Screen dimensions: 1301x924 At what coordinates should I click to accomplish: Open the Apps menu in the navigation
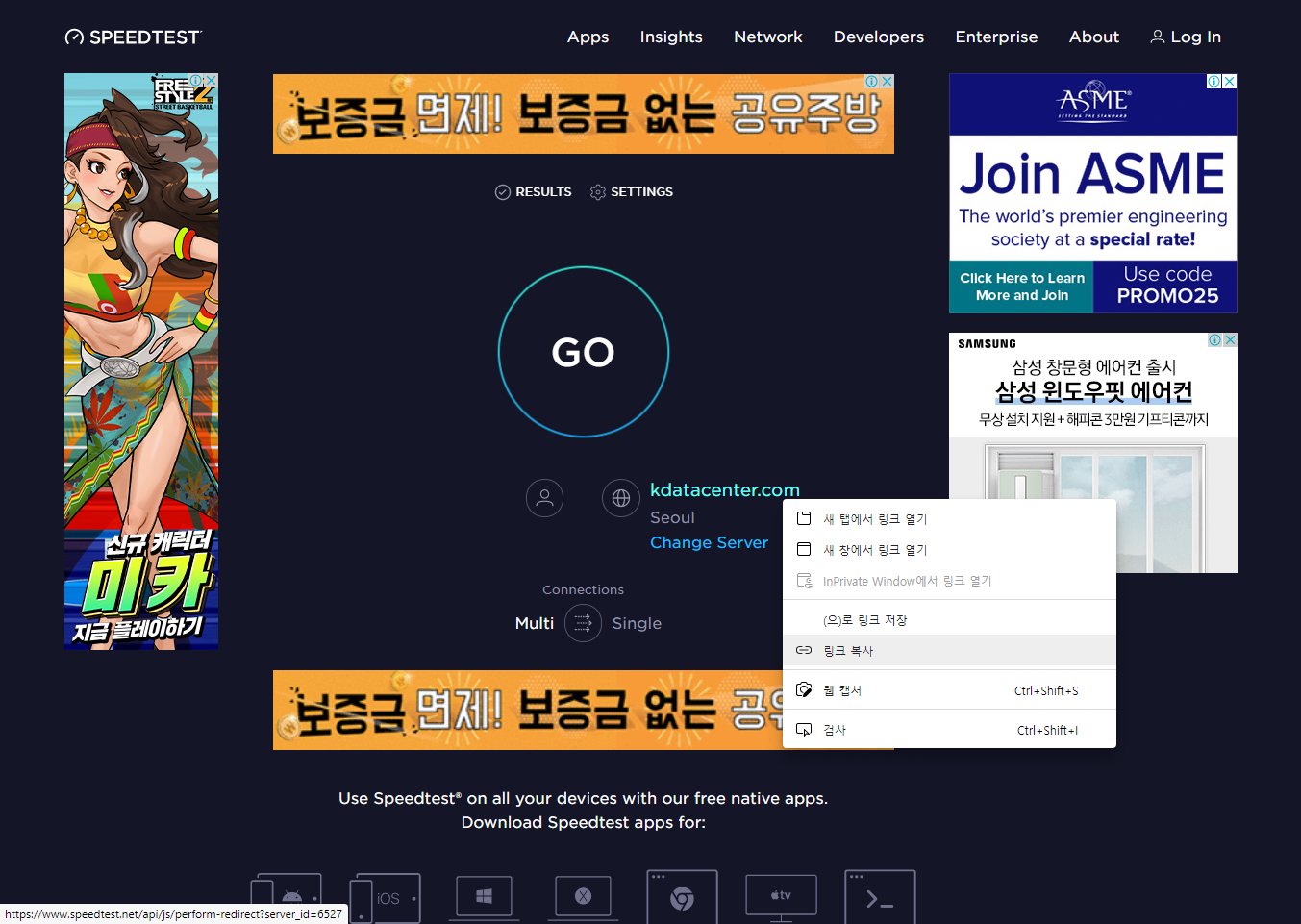588,37
